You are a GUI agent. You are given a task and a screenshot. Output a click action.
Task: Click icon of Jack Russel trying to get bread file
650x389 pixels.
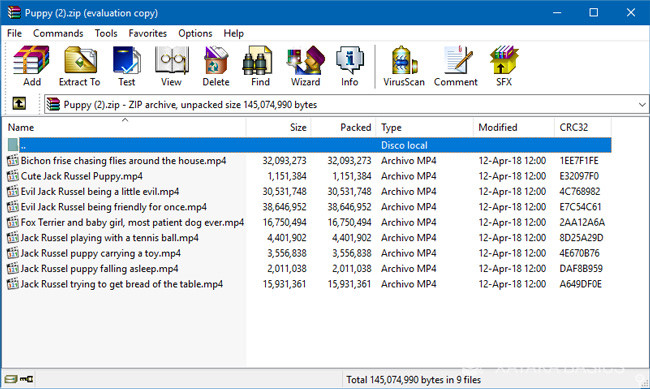(x=13, y=284)
